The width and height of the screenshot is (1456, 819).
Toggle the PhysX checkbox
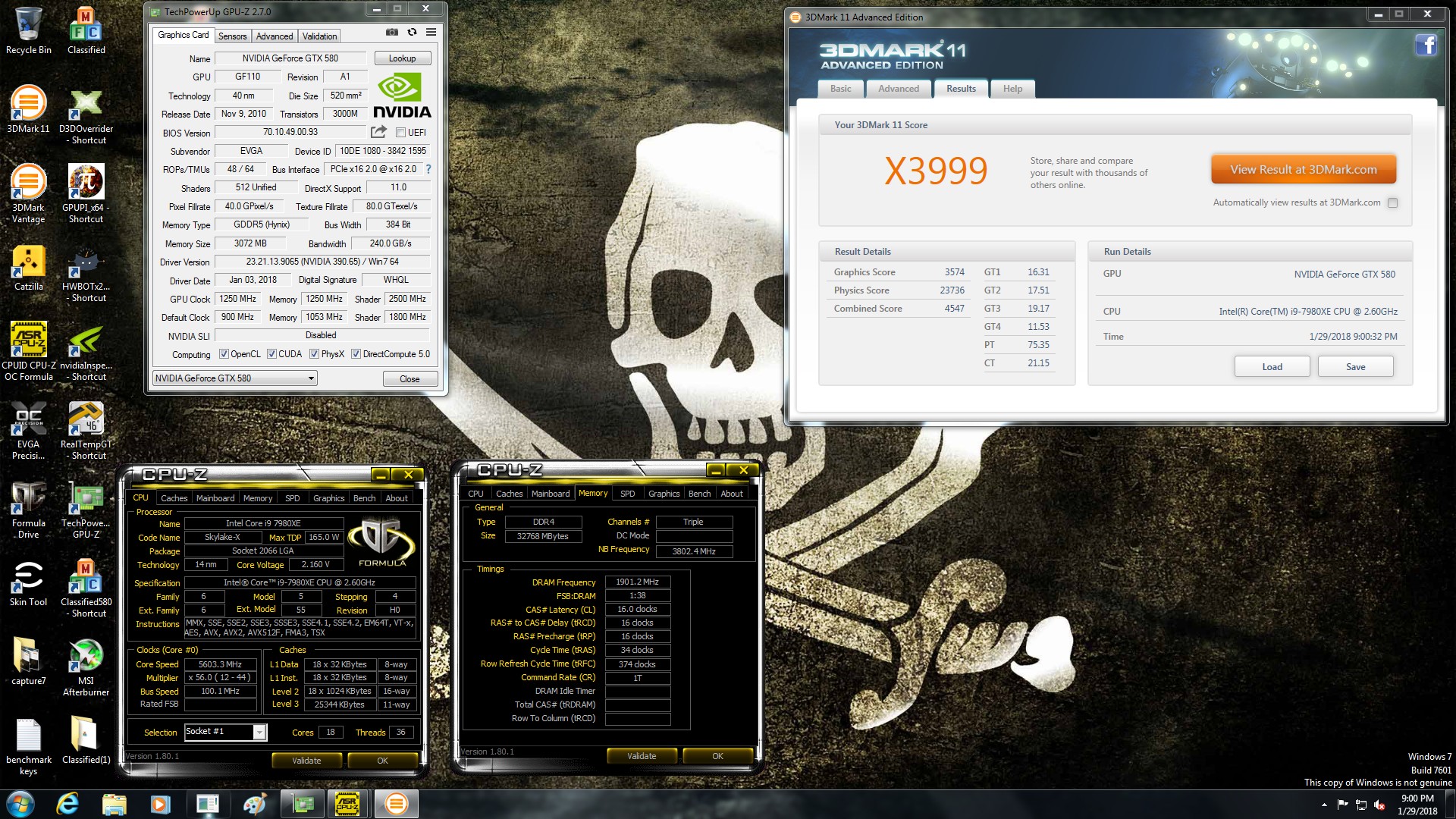pos(314,354)
